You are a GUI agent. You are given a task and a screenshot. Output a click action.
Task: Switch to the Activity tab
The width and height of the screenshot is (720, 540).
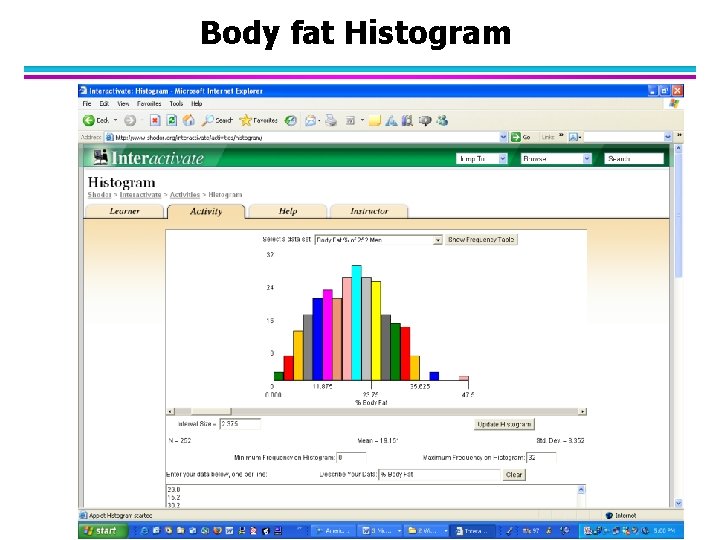[206, 211]
